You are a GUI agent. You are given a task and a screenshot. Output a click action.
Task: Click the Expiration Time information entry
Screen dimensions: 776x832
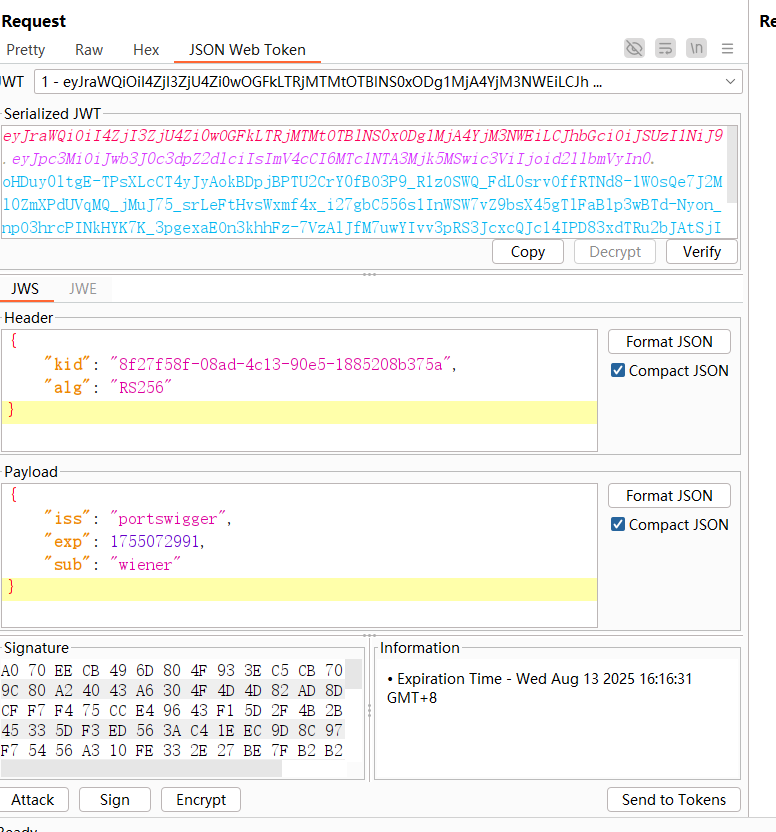point(540,688)
